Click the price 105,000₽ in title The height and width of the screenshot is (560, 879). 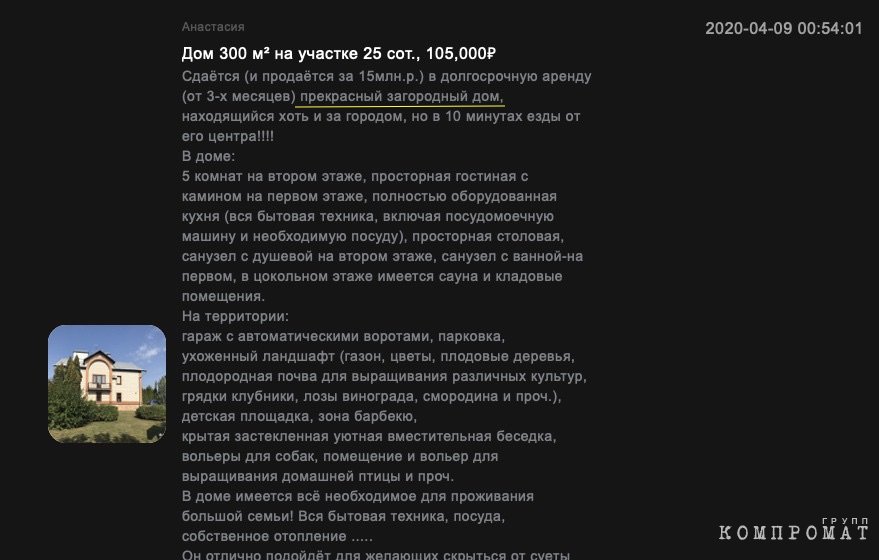tap(461, 54)
